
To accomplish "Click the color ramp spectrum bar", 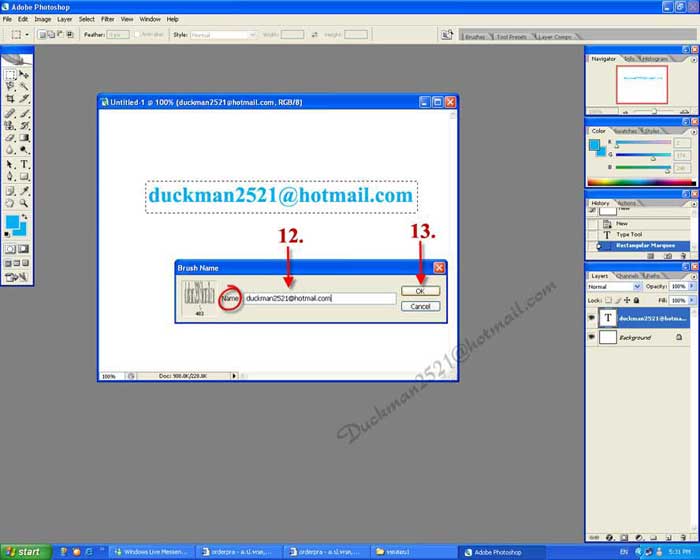I will pyautogui.click(x=641, y=182).
